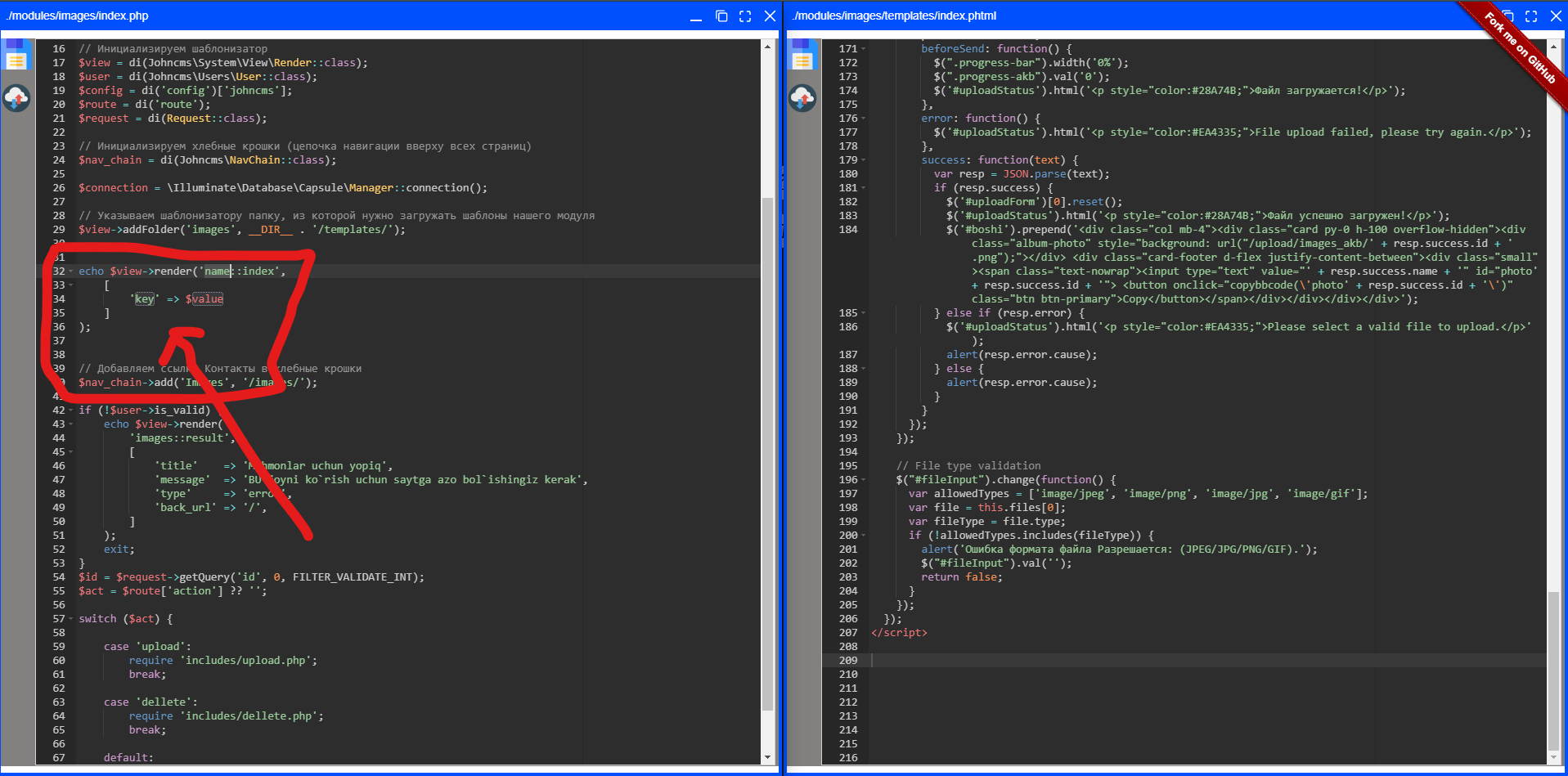Close the index.phtml editor window
1568x776 pixels.
pos(1556,16)
